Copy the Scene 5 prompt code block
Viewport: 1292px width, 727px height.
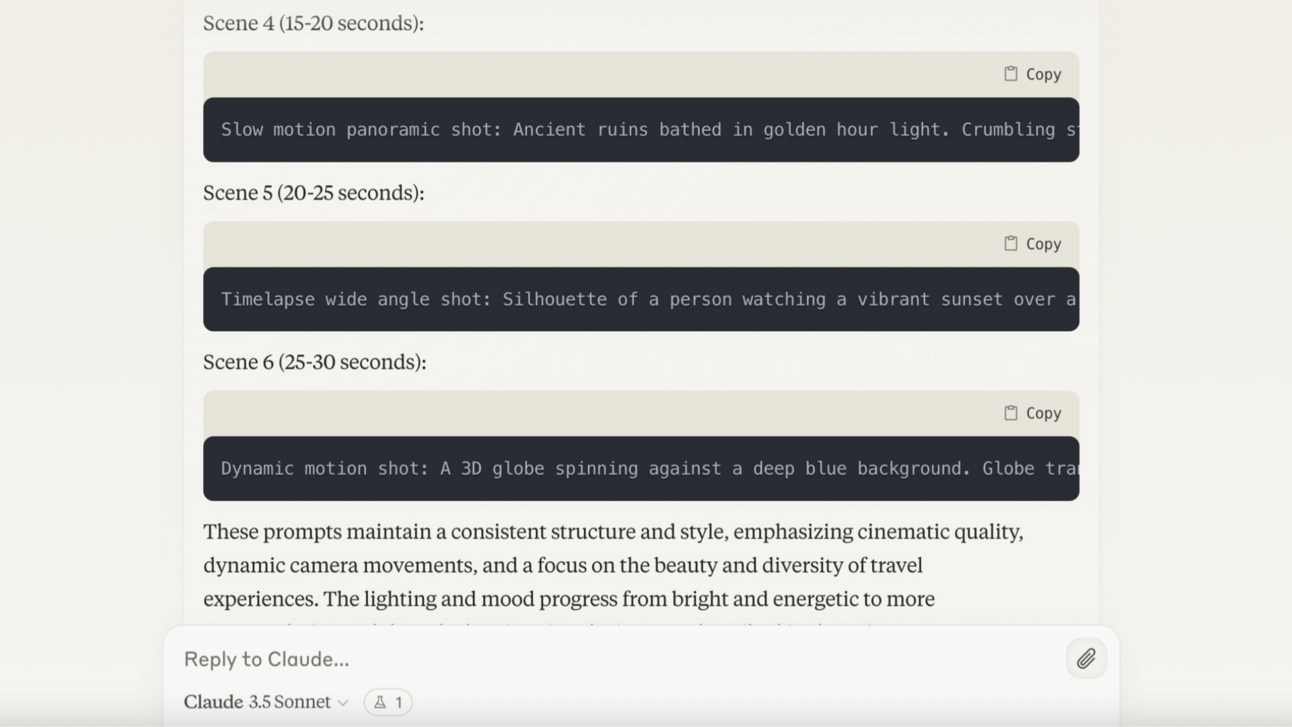click(x=1033, y=244)
